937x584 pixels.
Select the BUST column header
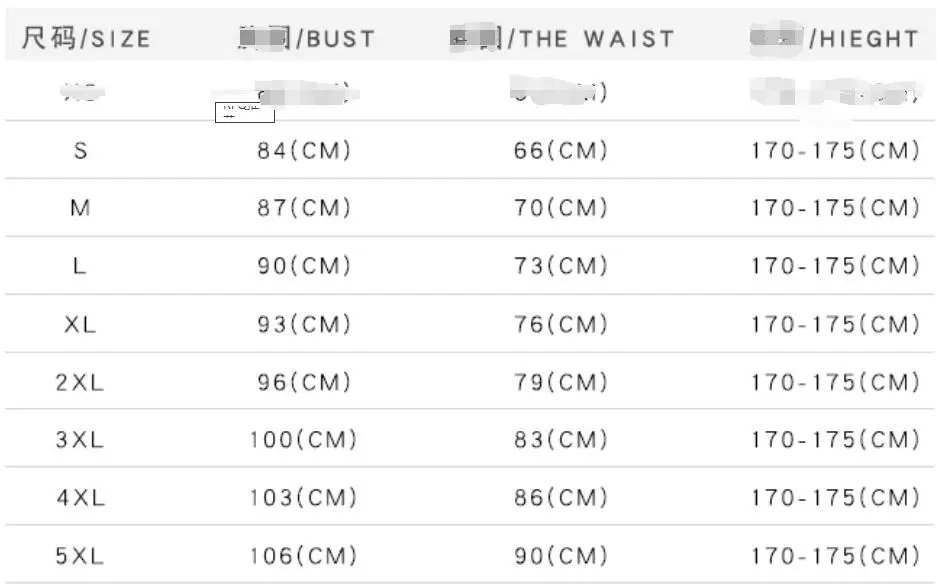pos(306,39)
